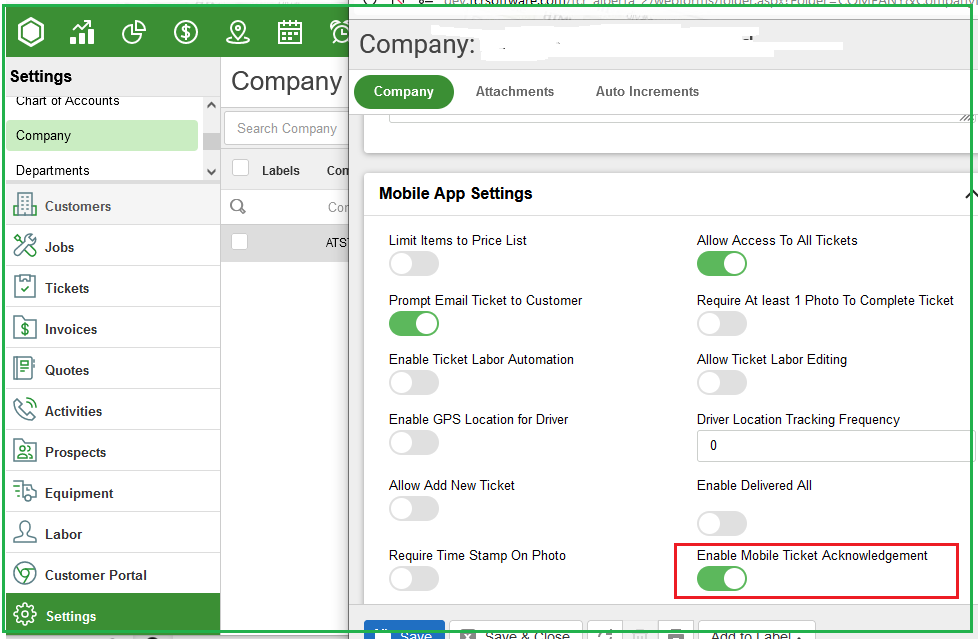Click the Settings panel heading text
The image size is (978, 642).
[x=41, y=76]
